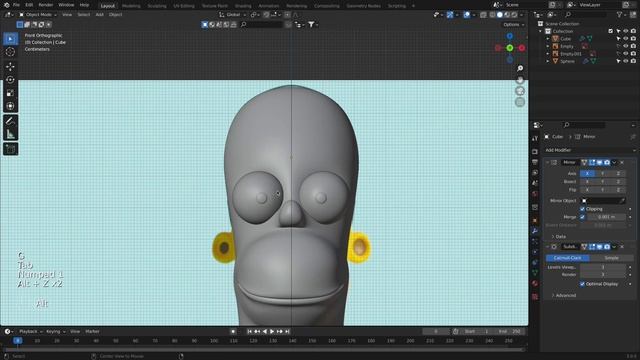This screenshot has width=640, height=360.
Task: Pick the Add Cube tool
Action: point(10,149)
